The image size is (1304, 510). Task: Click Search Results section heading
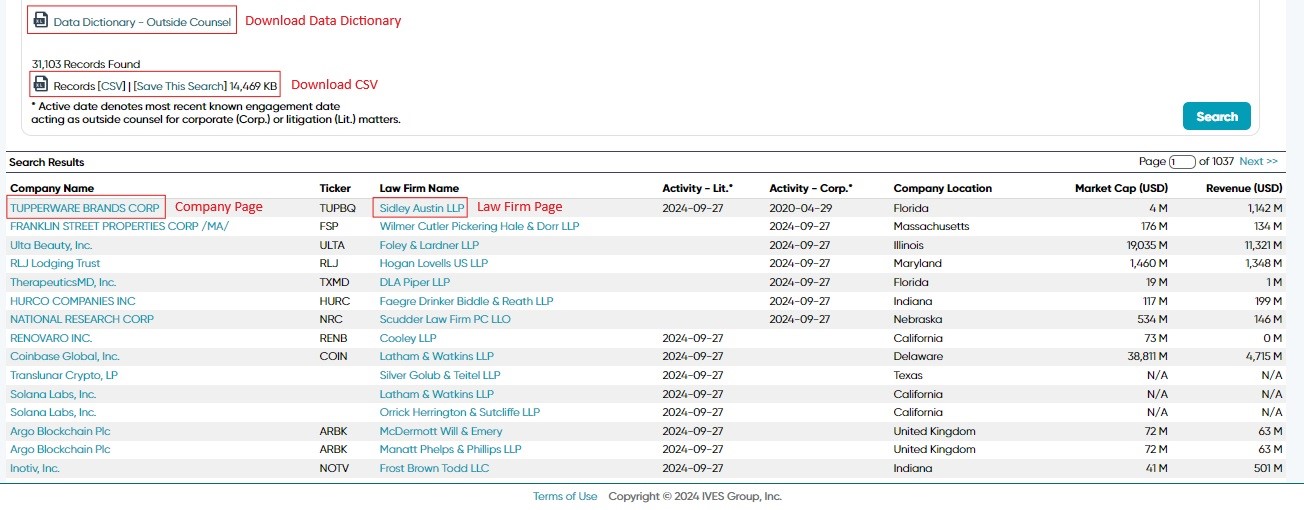pos(47,162)
